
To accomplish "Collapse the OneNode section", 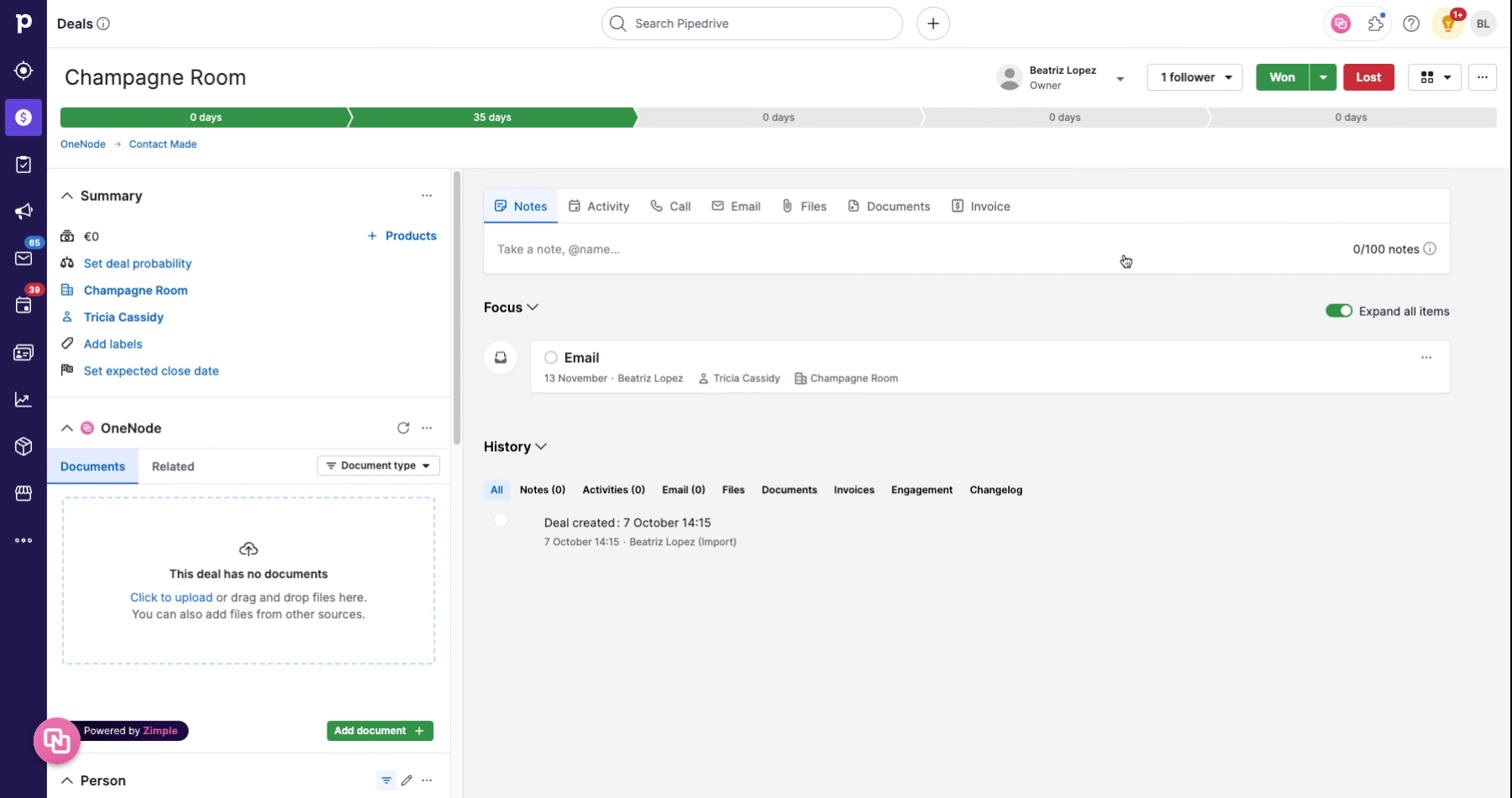I will [67, 428].
